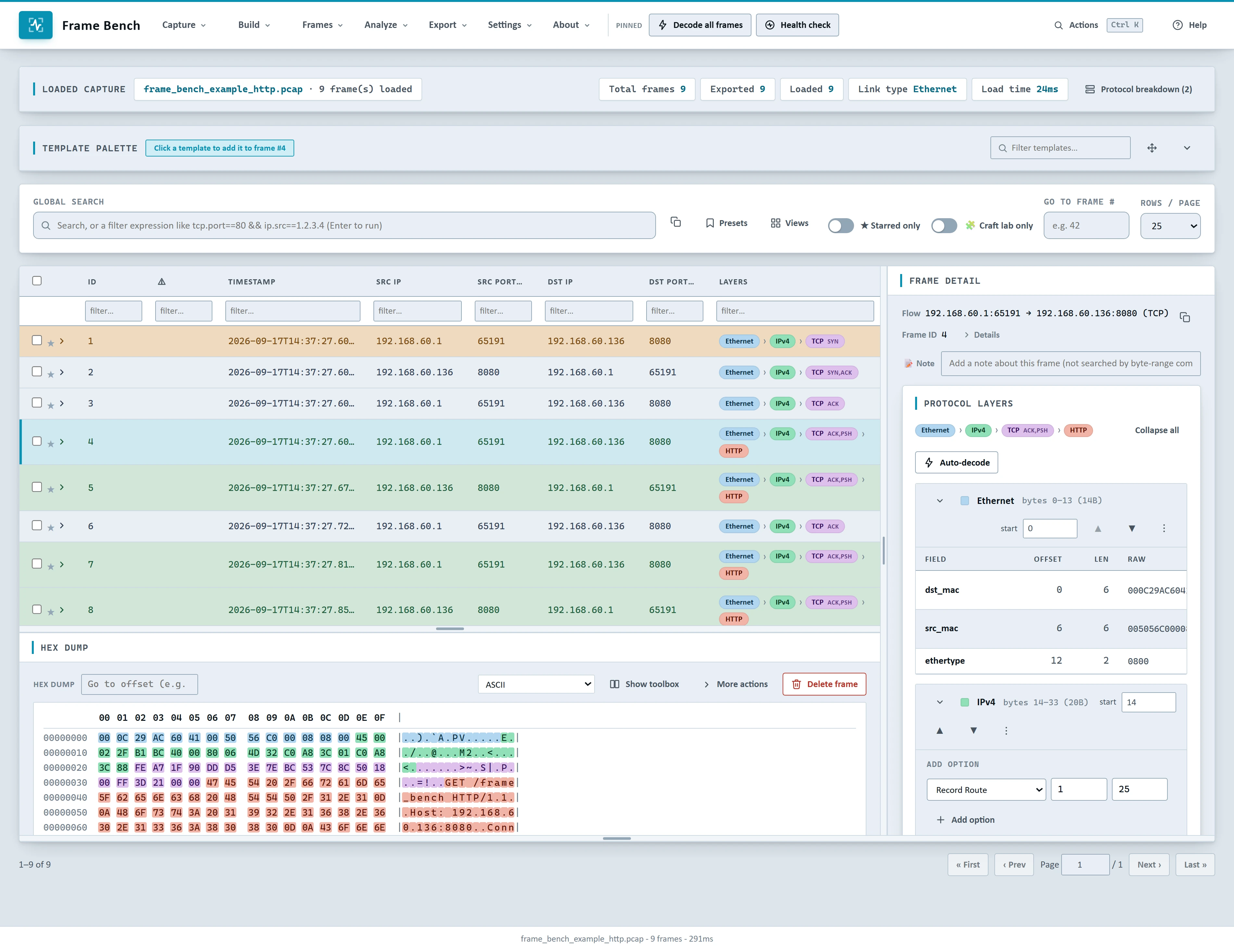This screenshot has height=952, width=1234.
Task: Expand row details for frame 3
Action: 62,403
